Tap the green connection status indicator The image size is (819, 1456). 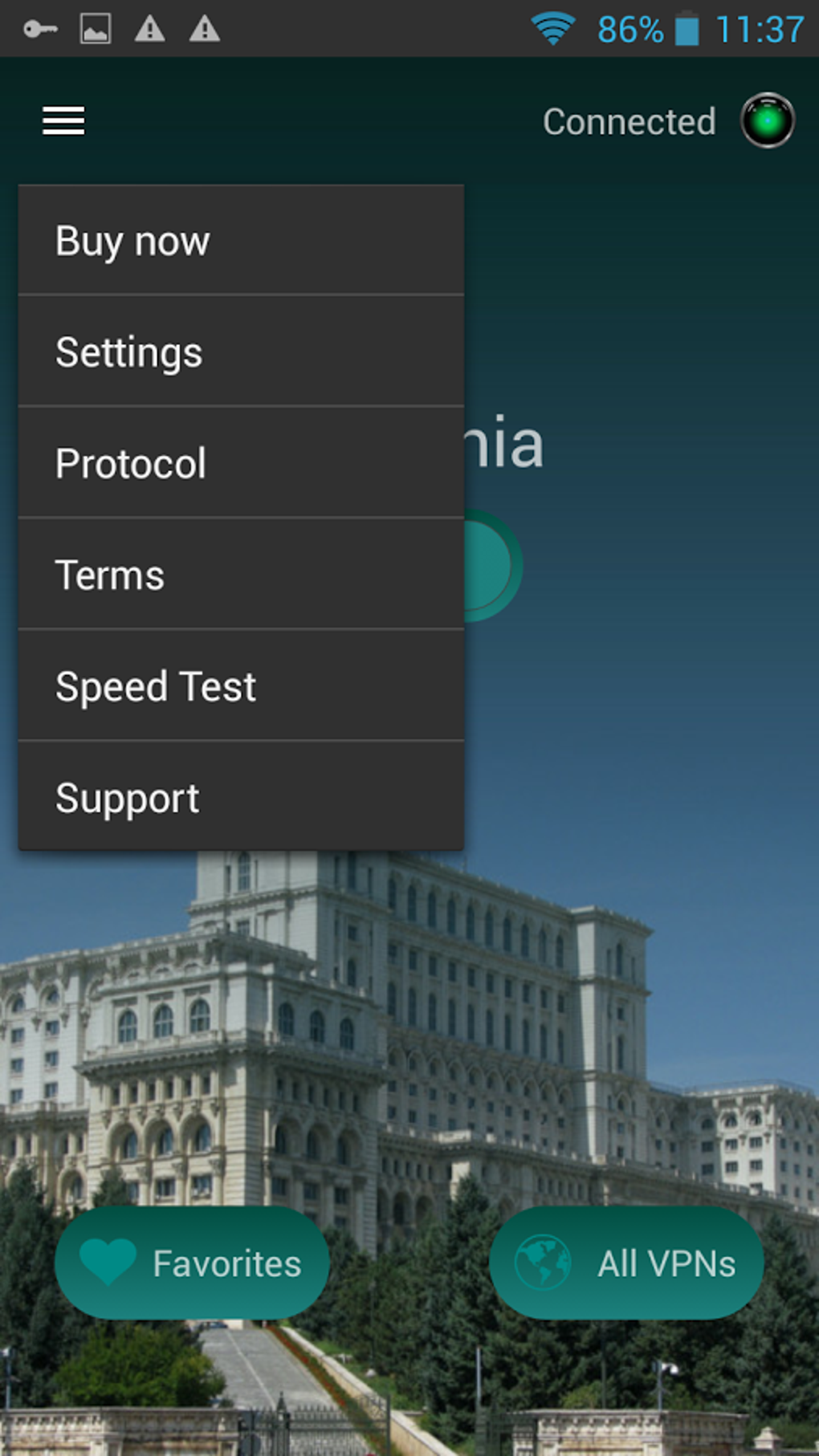768,120
